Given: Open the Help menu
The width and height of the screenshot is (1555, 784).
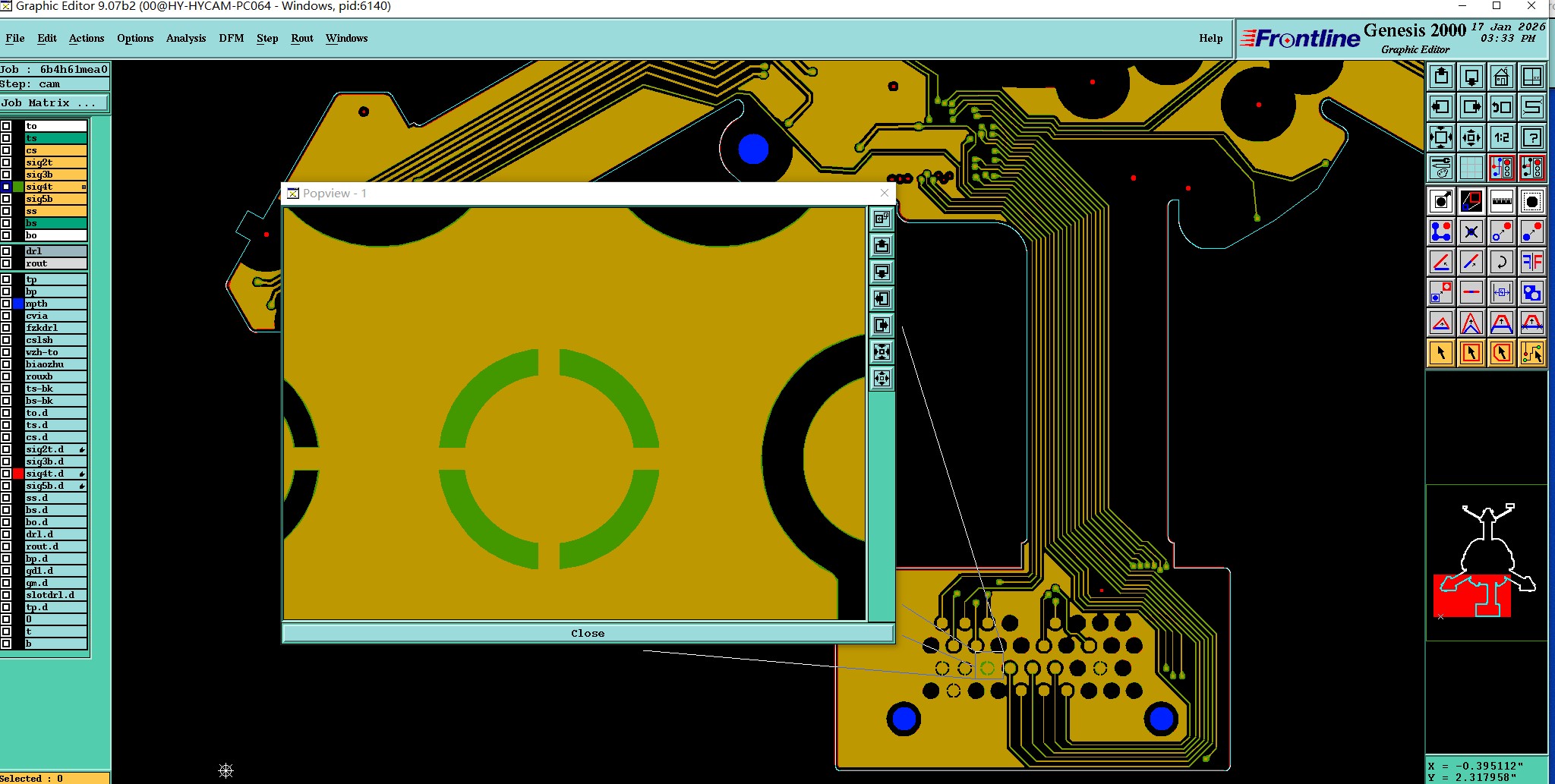Looking at the screenshot, I should click(1211, 38).
